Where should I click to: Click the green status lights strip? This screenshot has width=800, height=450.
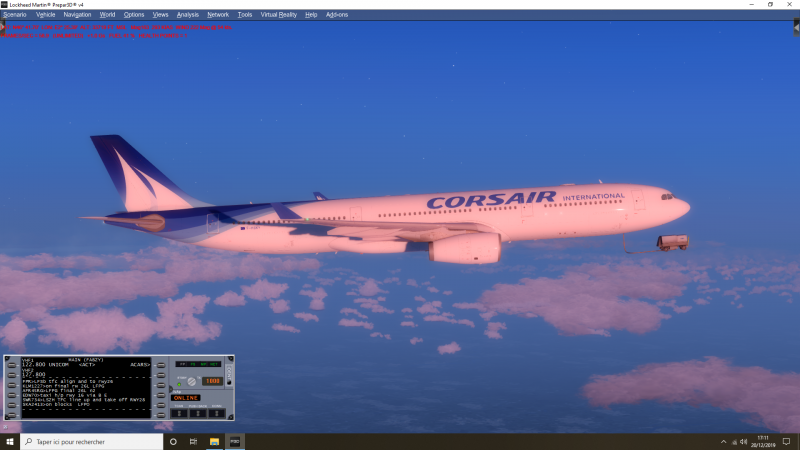pos(198,364)
